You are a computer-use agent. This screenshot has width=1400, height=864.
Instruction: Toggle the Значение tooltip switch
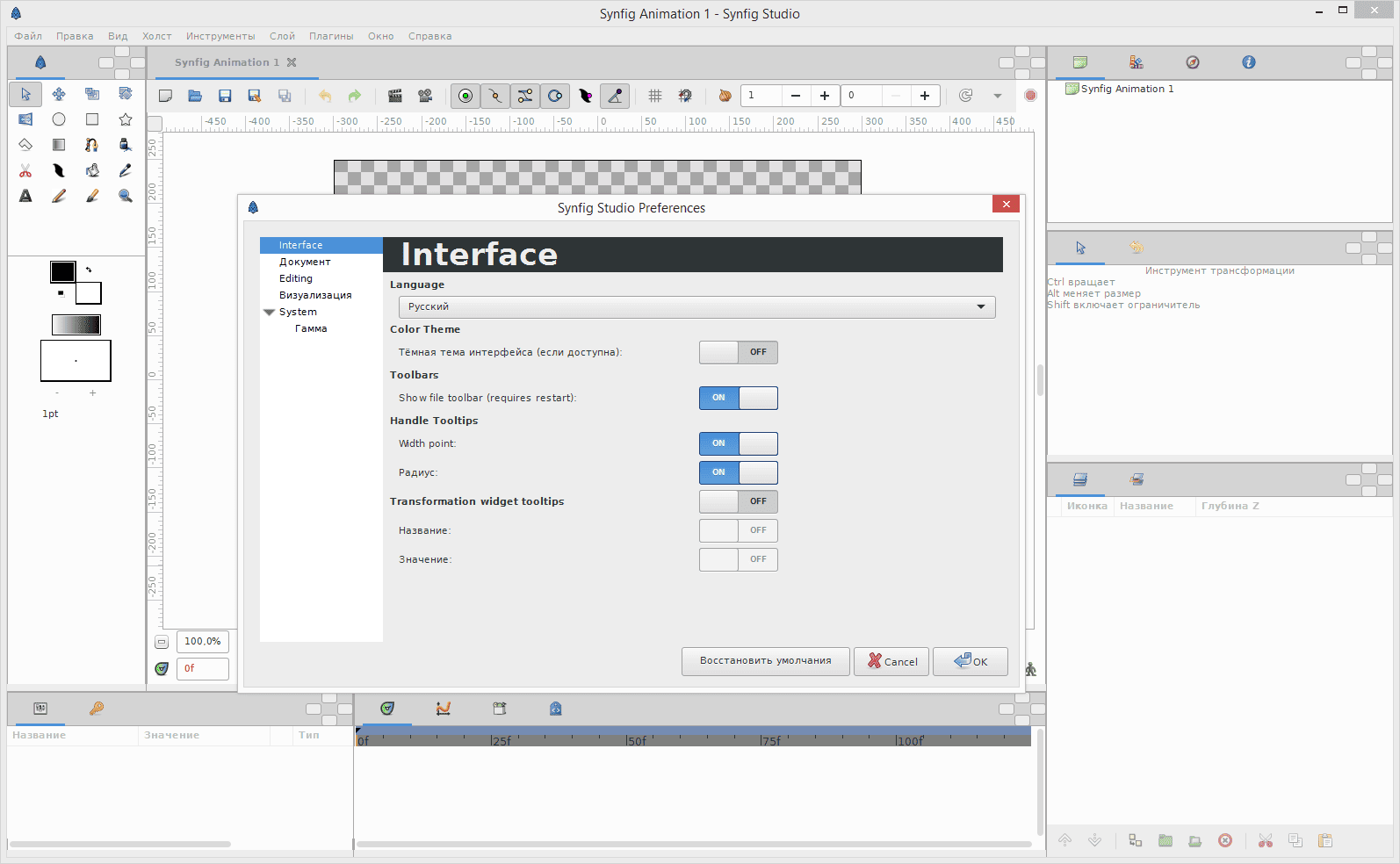click(739, 559)
